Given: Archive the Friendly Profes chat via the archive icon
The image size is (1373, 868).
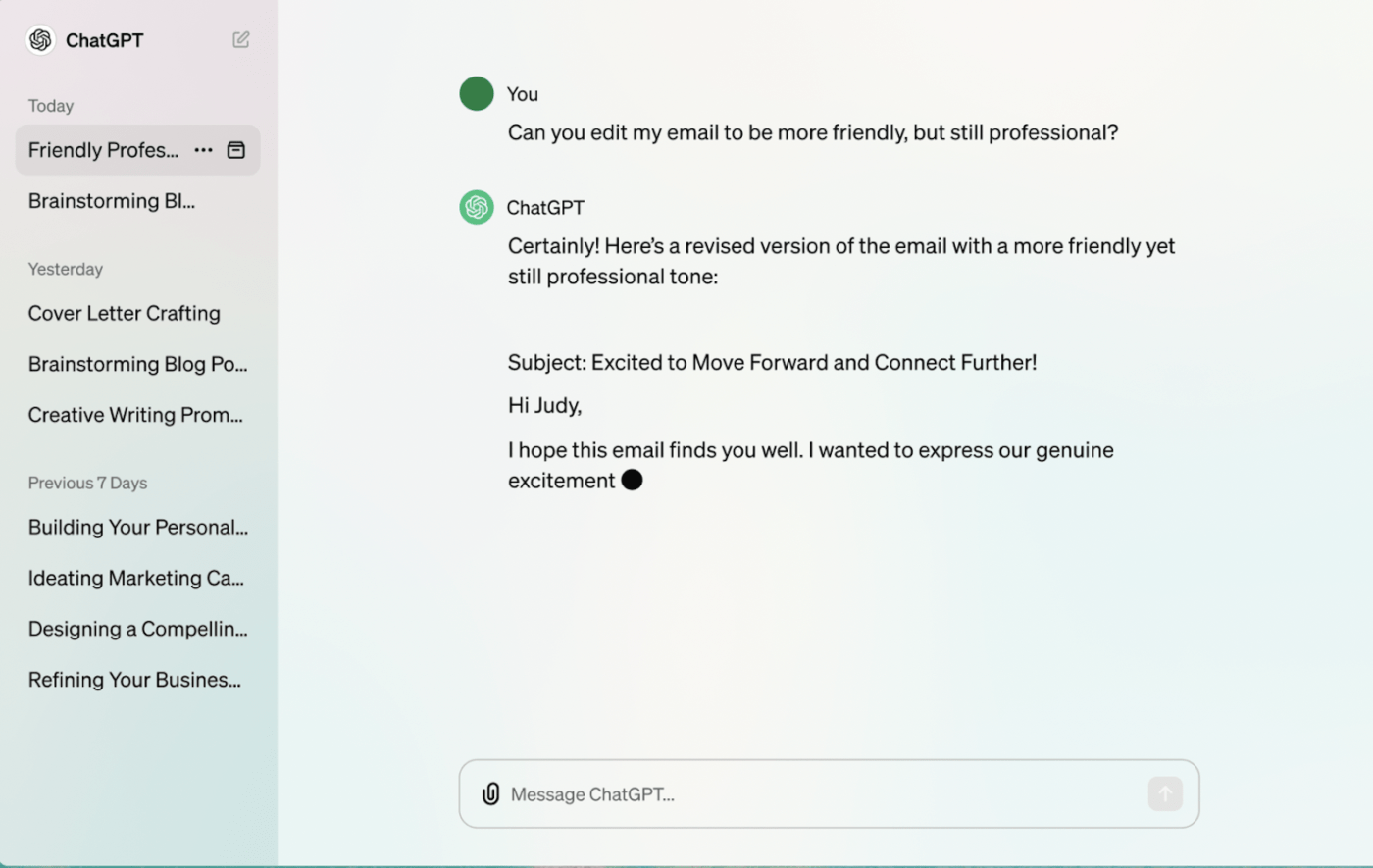Looking at the screenshot, I should coord(236,150).
